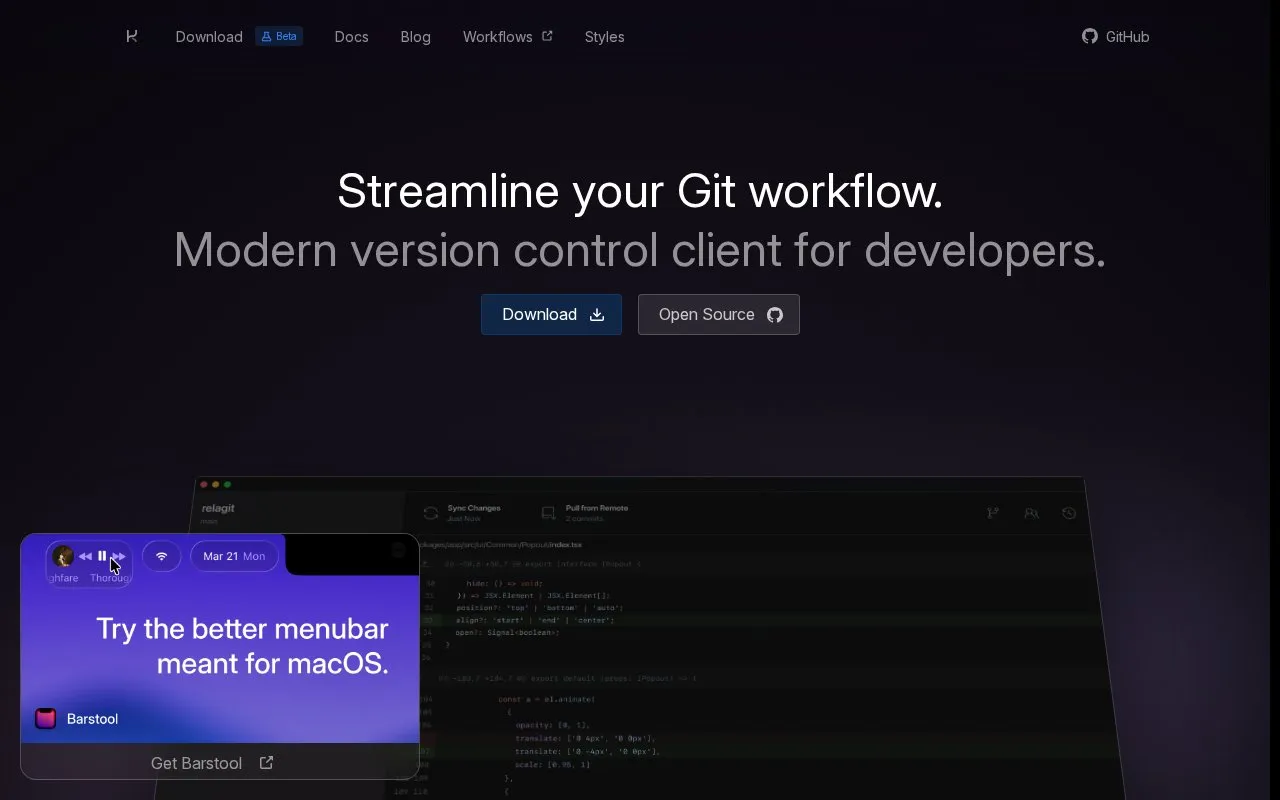
Task: Click the Pull from Remote icon in the preview
Action: 548,513
